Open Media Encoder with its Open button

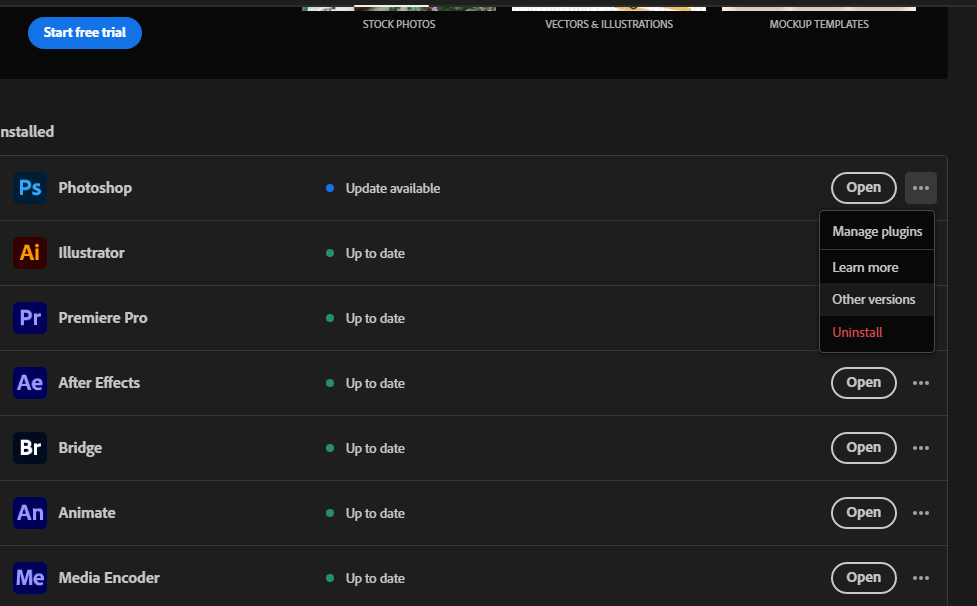(x=864, y=578)
